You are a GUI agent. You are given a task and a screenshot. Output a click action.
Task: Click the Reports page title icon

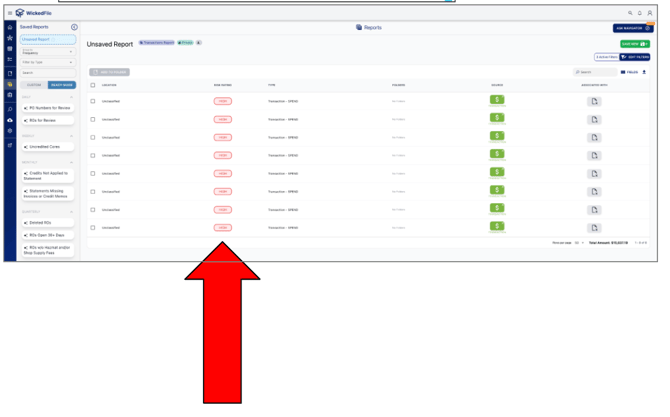(359, 27)
